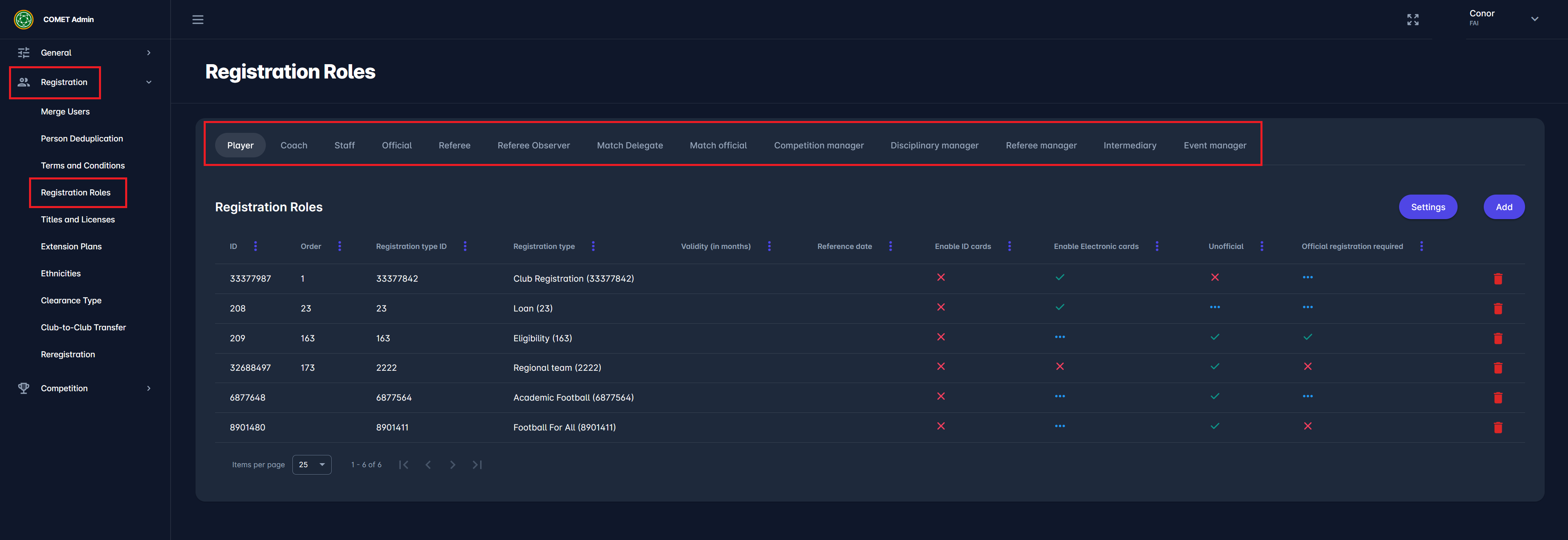Click the hamburger menu icon
Viewport: 1568px width, 540px height.
point(198,20)
